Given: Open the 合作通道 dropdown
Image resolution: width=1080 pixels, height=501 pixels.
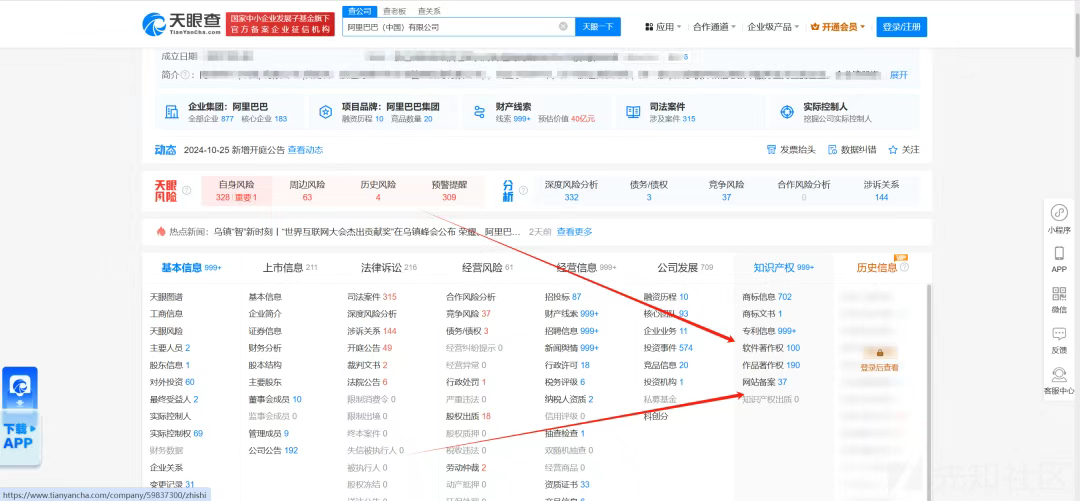Looking at the screenshot, I should (714, 27).
